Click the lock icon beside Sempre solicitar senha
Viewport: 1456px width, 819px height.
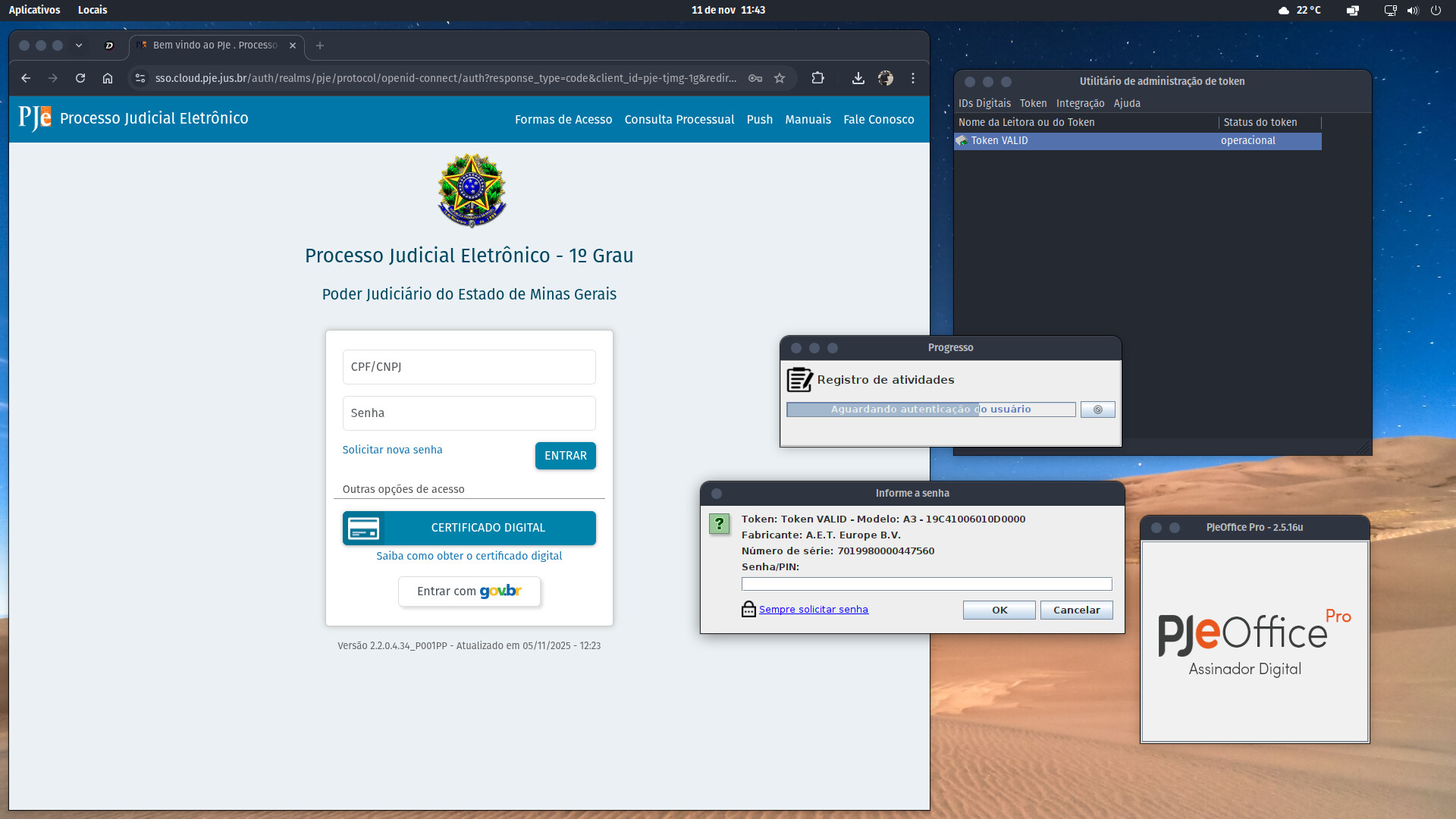748,609
